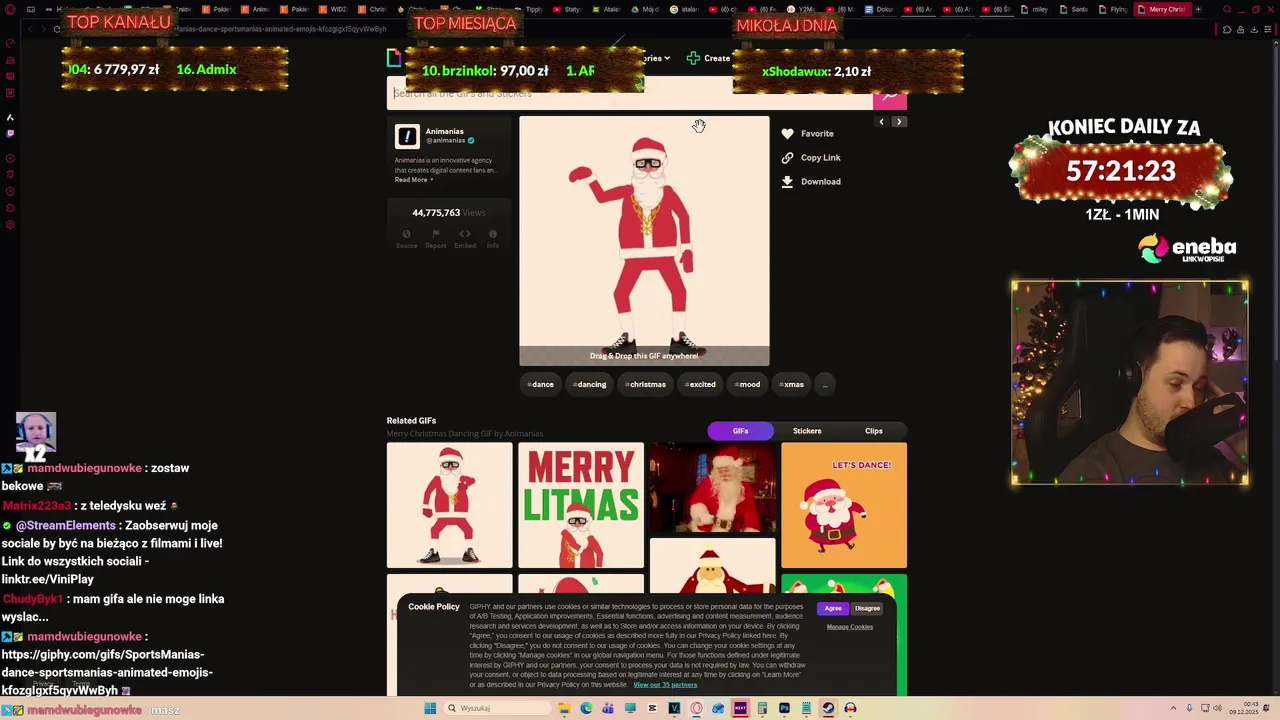The image size is (1280, 720).
Task: Click the #christmas tag
Action: 646,384
